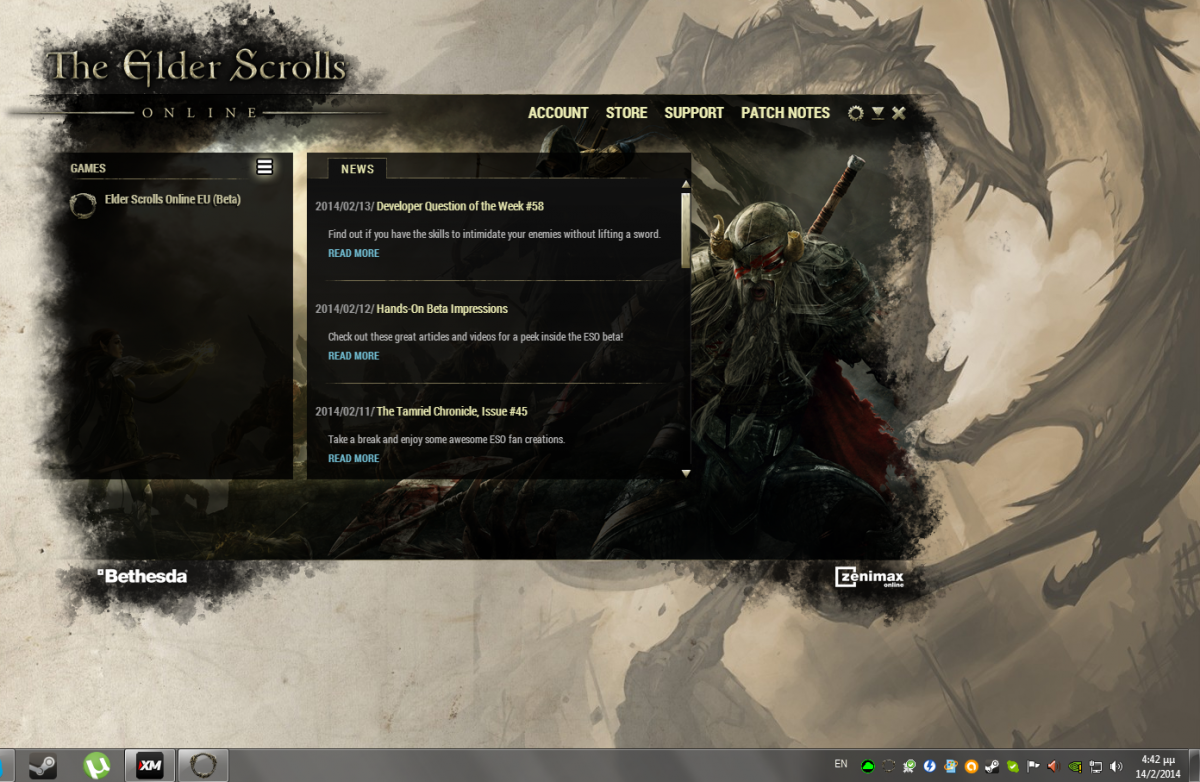Screen dimensions: 1200x782
Task: Open the ACCOUNT menu item
Action: (x=558, y=113)
